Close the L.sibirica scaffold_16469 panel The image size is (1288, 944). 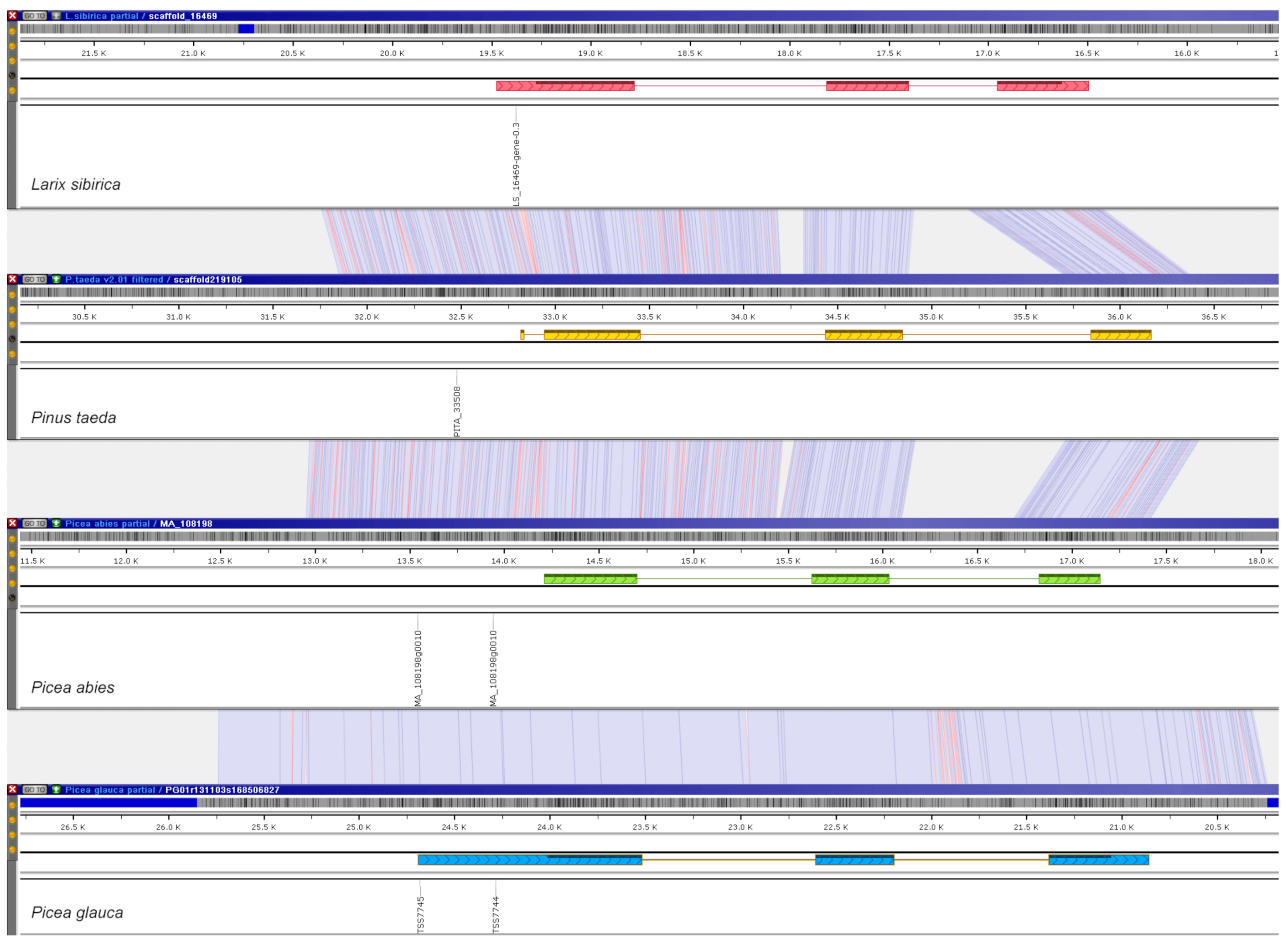(12, 16)
